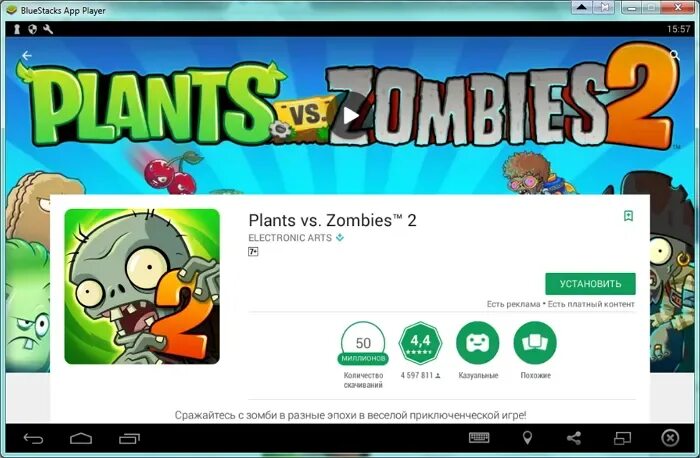
Task: Close the app with the circled X icon
Action: 670,438
